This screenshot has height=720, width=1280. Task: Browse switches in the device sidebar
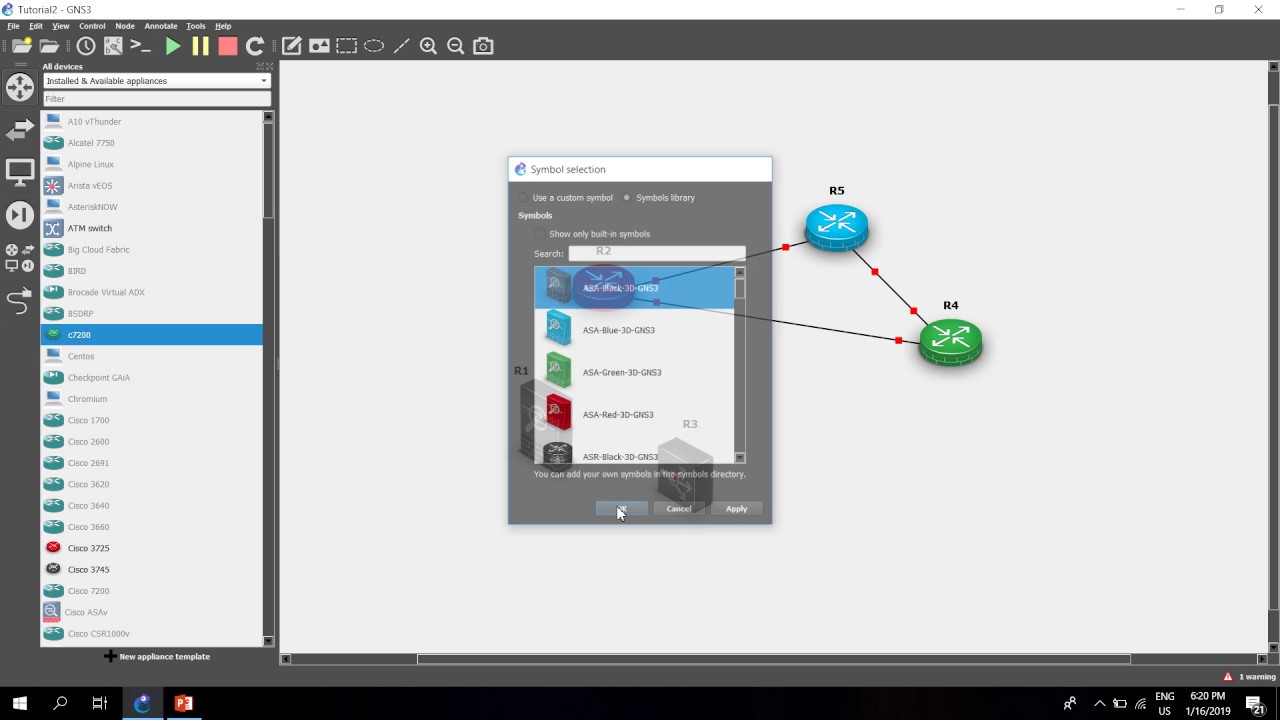point(20,130)
